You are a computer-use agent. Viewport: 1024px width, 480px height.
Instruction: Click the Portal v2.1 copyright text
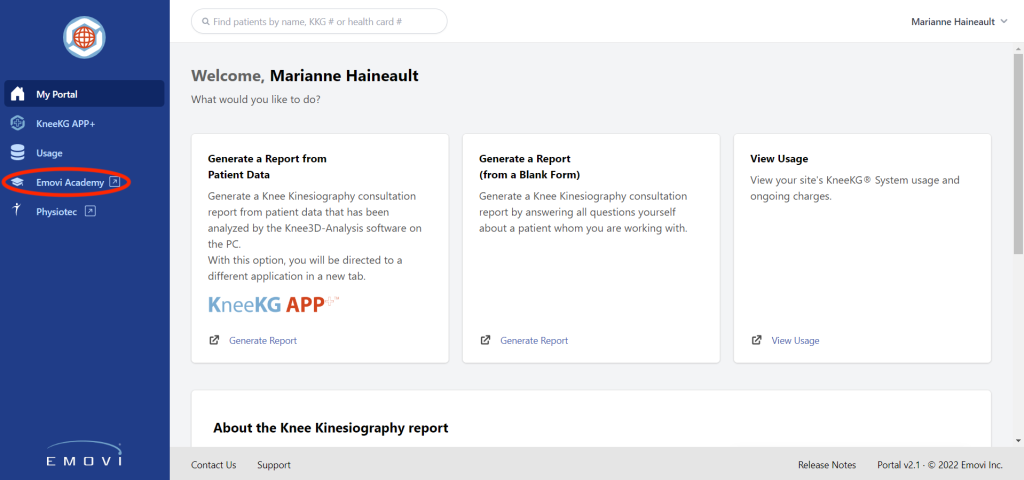[x=940, y=465]
